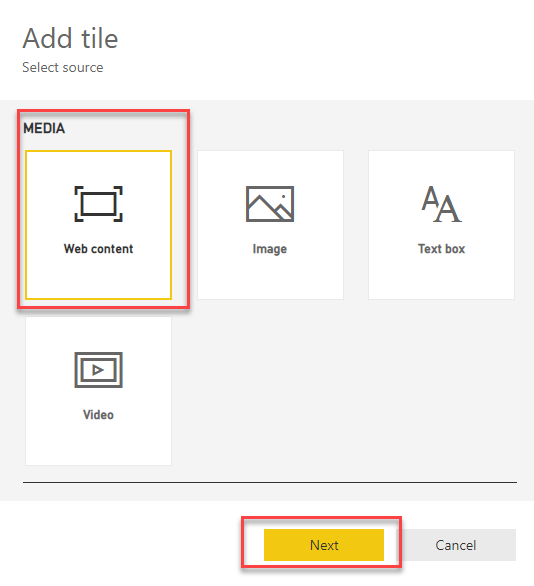
Task: Select the "Image" tile label
Action: pyautogui.click(x=270, y=249)
